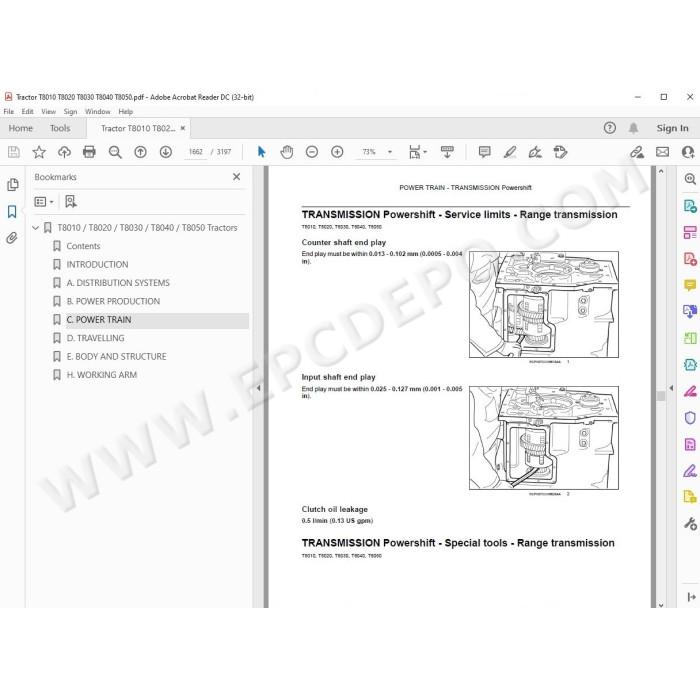Jump to A. DISTRIBUTION SYSTEMS bookmark
The height and width of the screenshot is (700, 700).
pos(118,283)
